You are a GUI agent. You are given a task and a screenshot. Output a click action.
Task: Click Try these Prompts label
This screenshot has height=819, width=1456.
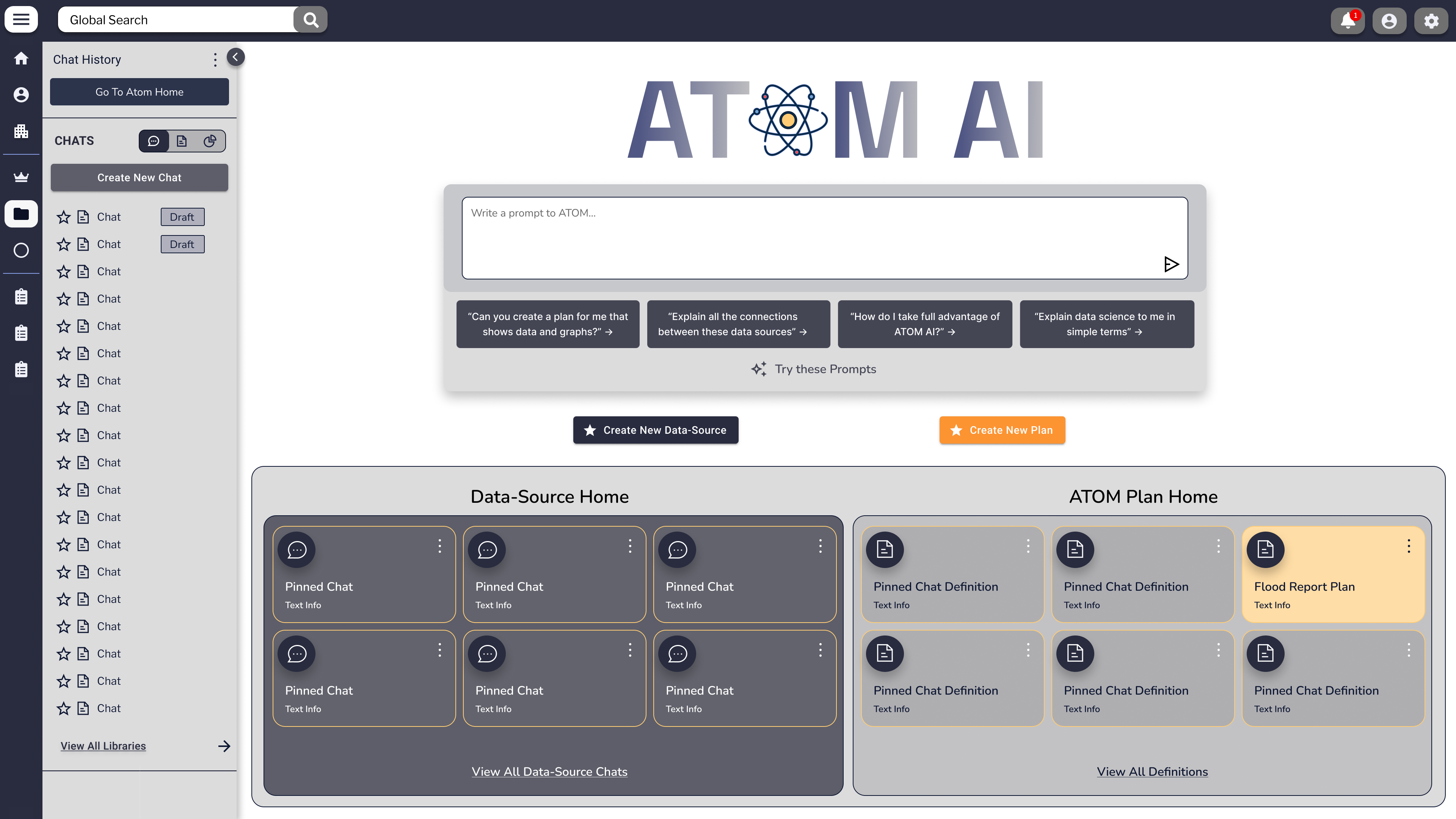pyautogui.click(x=825, y=369)
